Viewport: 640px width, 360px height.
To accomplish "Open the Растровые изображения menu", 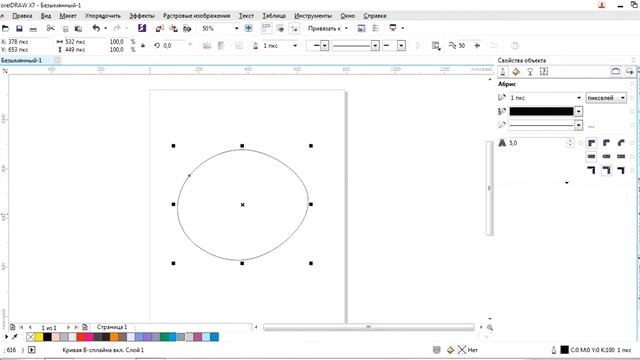I will pyautogui.click(x=196, y=16).
